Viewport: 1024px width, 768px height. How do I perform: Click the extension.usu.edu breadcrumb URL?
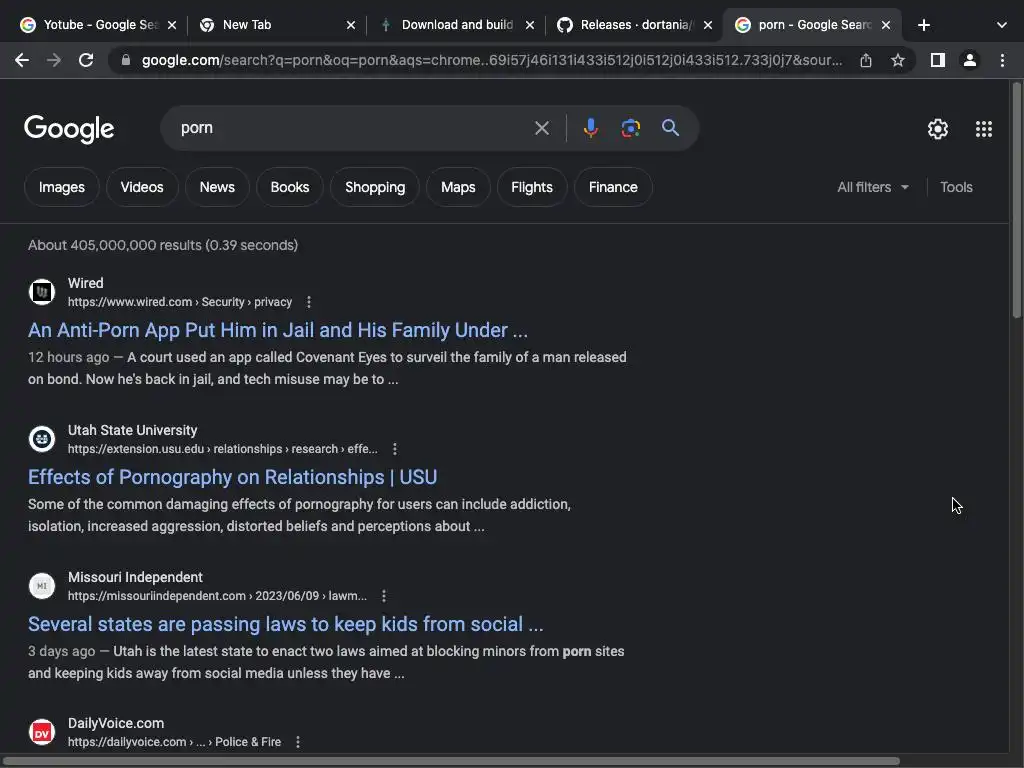click(223, 449)
